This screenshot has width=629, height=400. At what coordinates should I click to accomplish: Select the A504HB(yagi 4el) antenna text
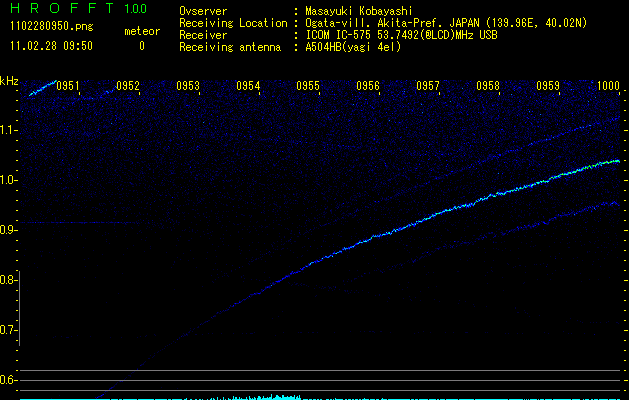pyautogui.click(x=353, y=47)
